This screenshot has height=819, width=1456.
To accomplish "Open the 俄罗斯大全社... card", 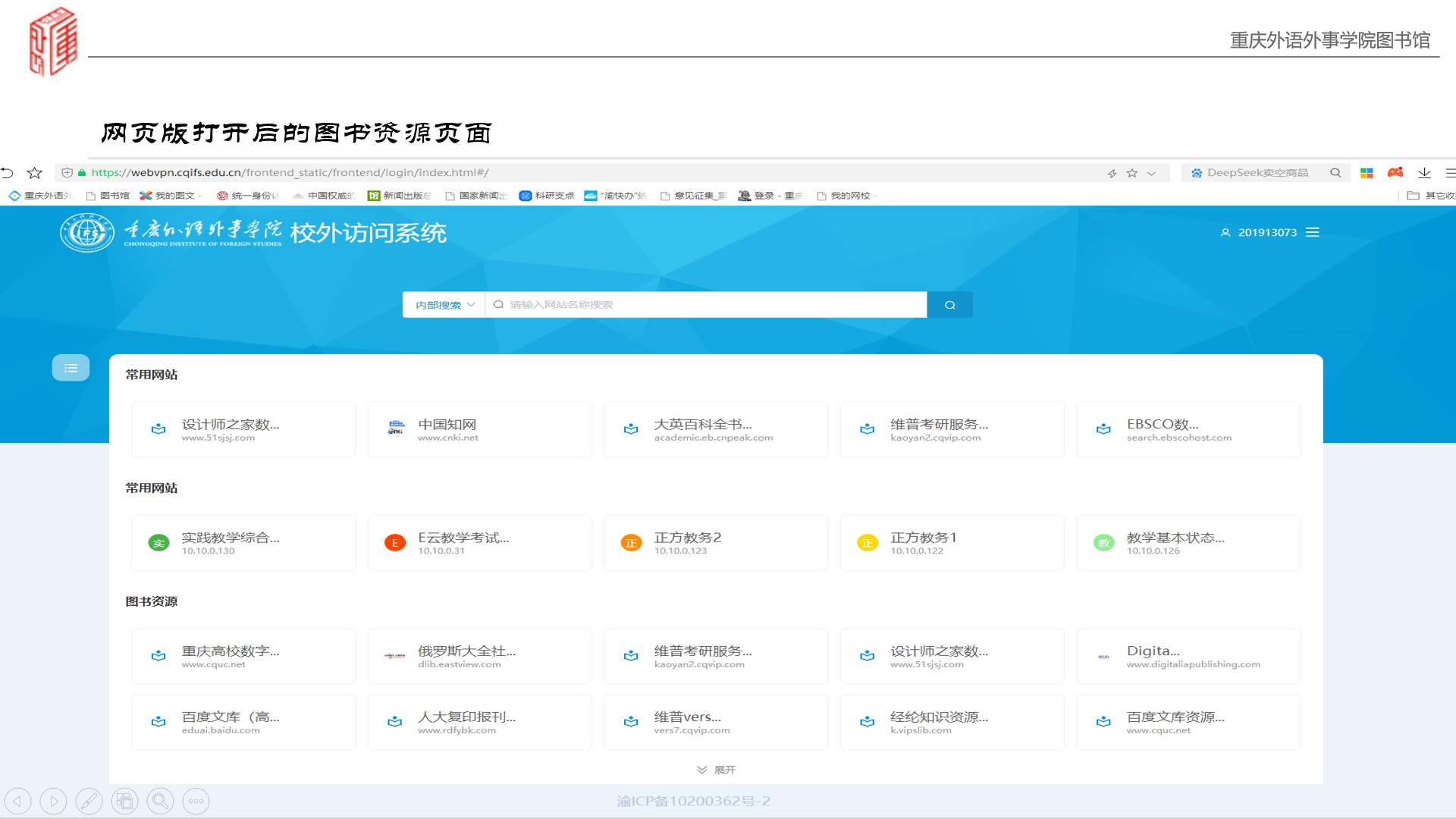I will click(x=479, y=656).
